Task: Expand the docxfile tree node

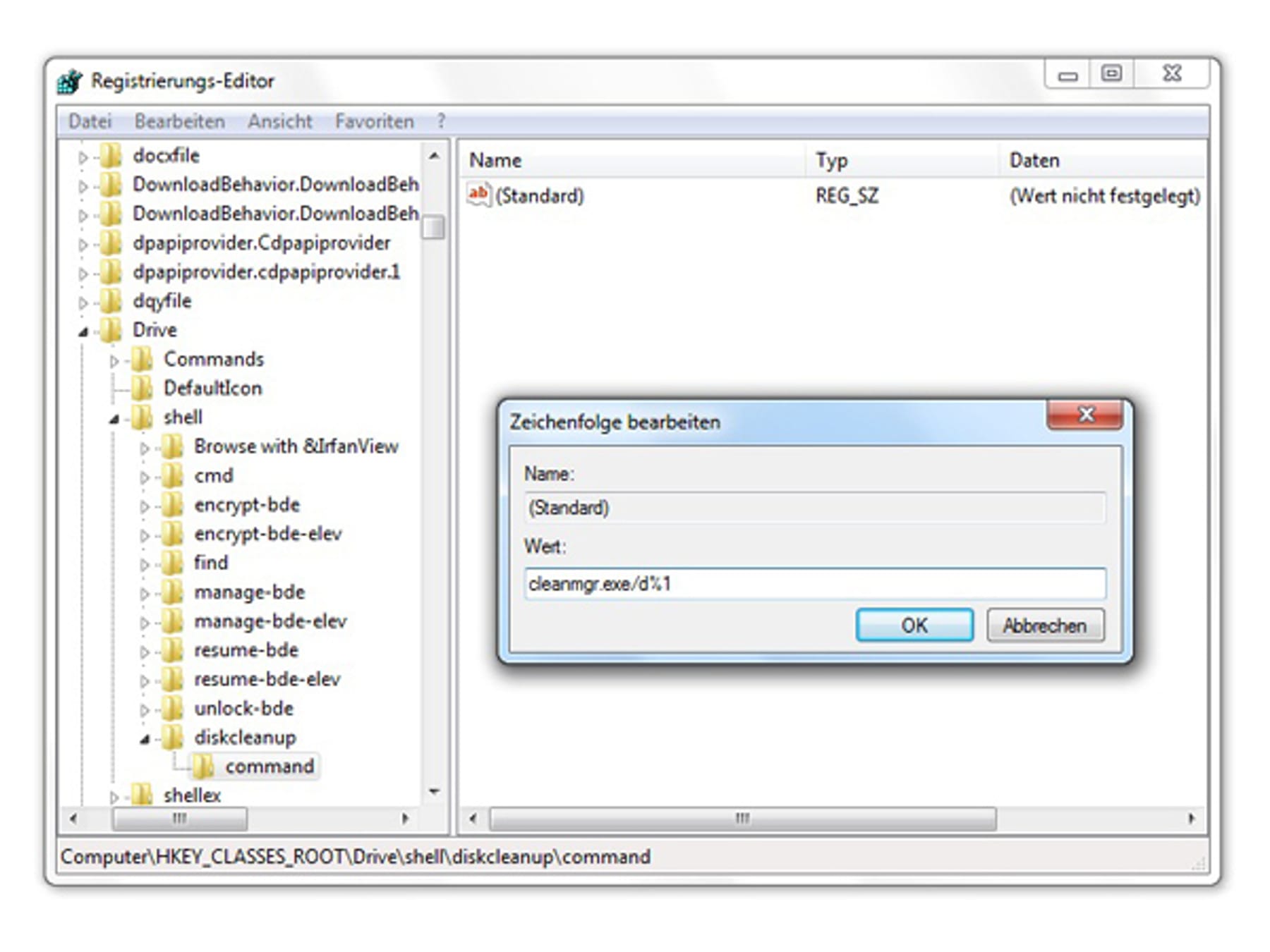Action: 83,157
